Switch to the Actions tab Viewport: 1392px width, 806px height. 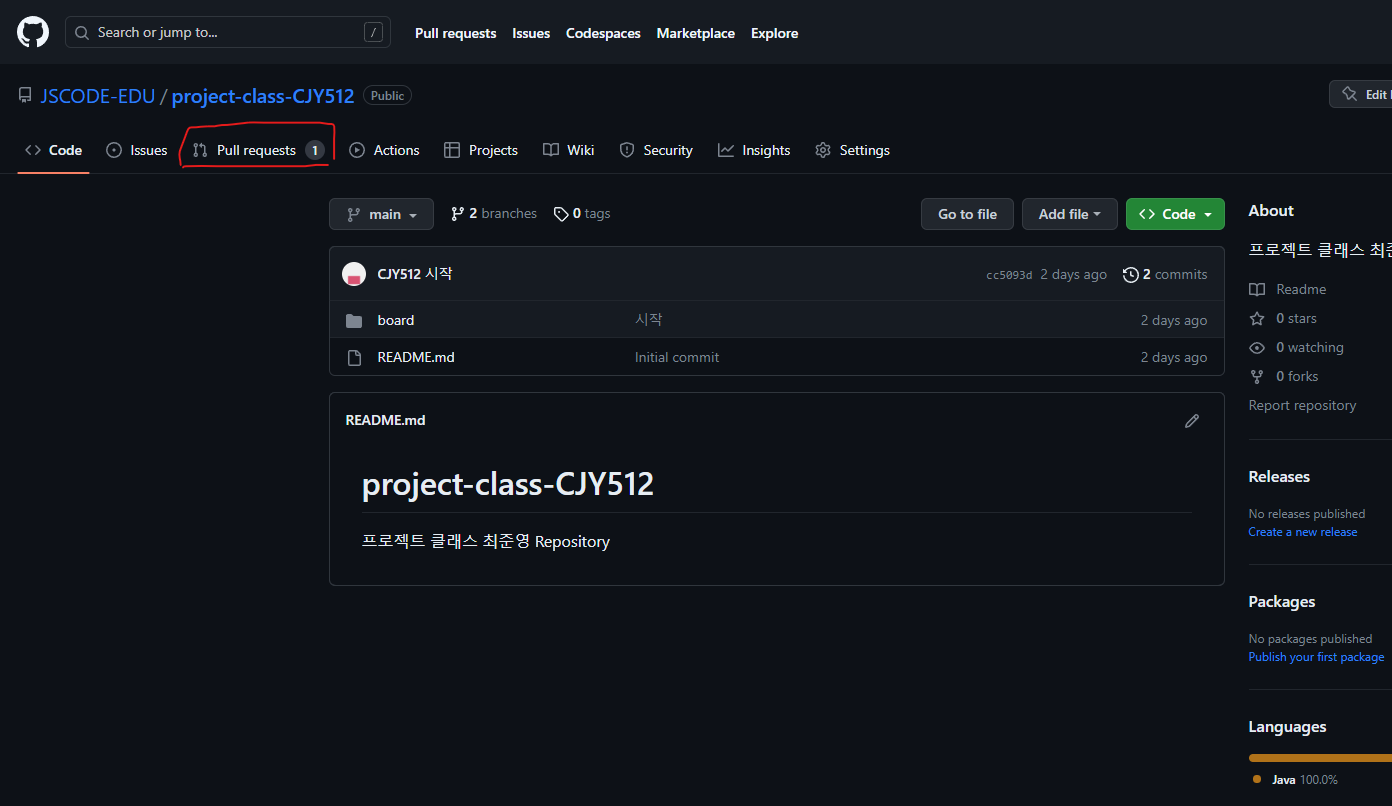tap(384, 150)
